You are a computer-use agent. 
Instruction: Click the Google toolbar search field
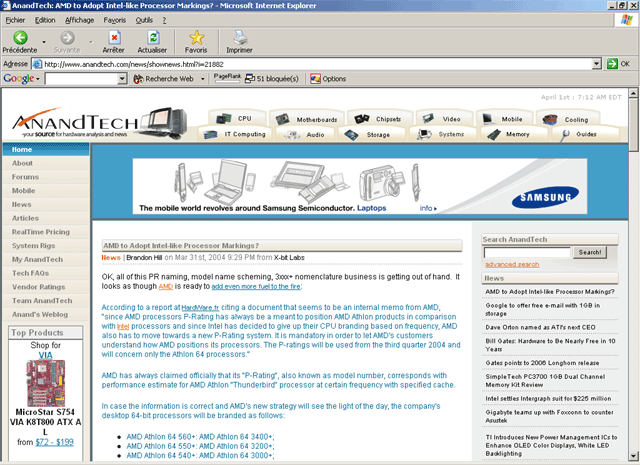click(x=82, y=78)
